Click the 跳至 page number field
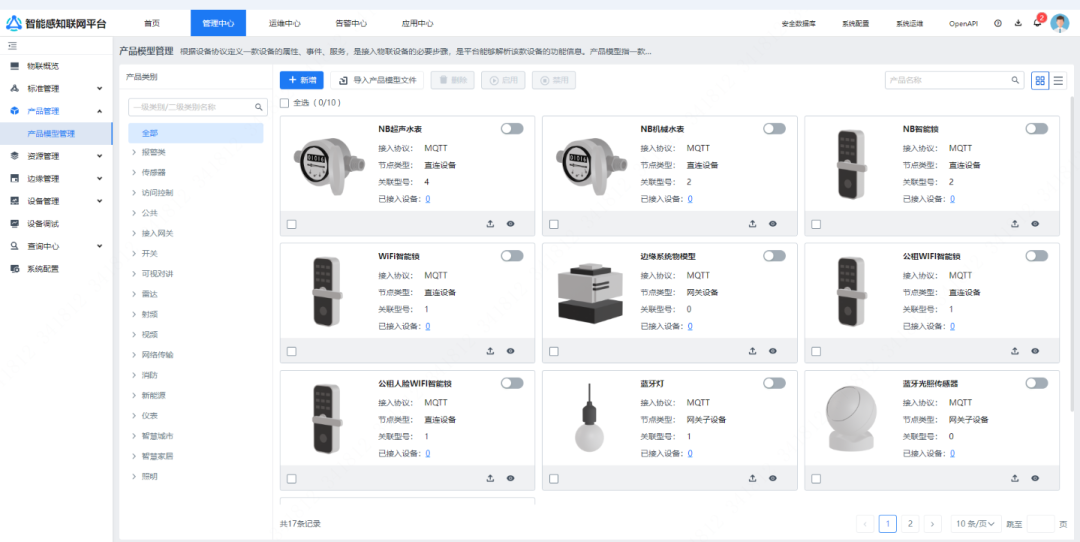Viewport: 1080px width, 542px height. pos(1040,524)
